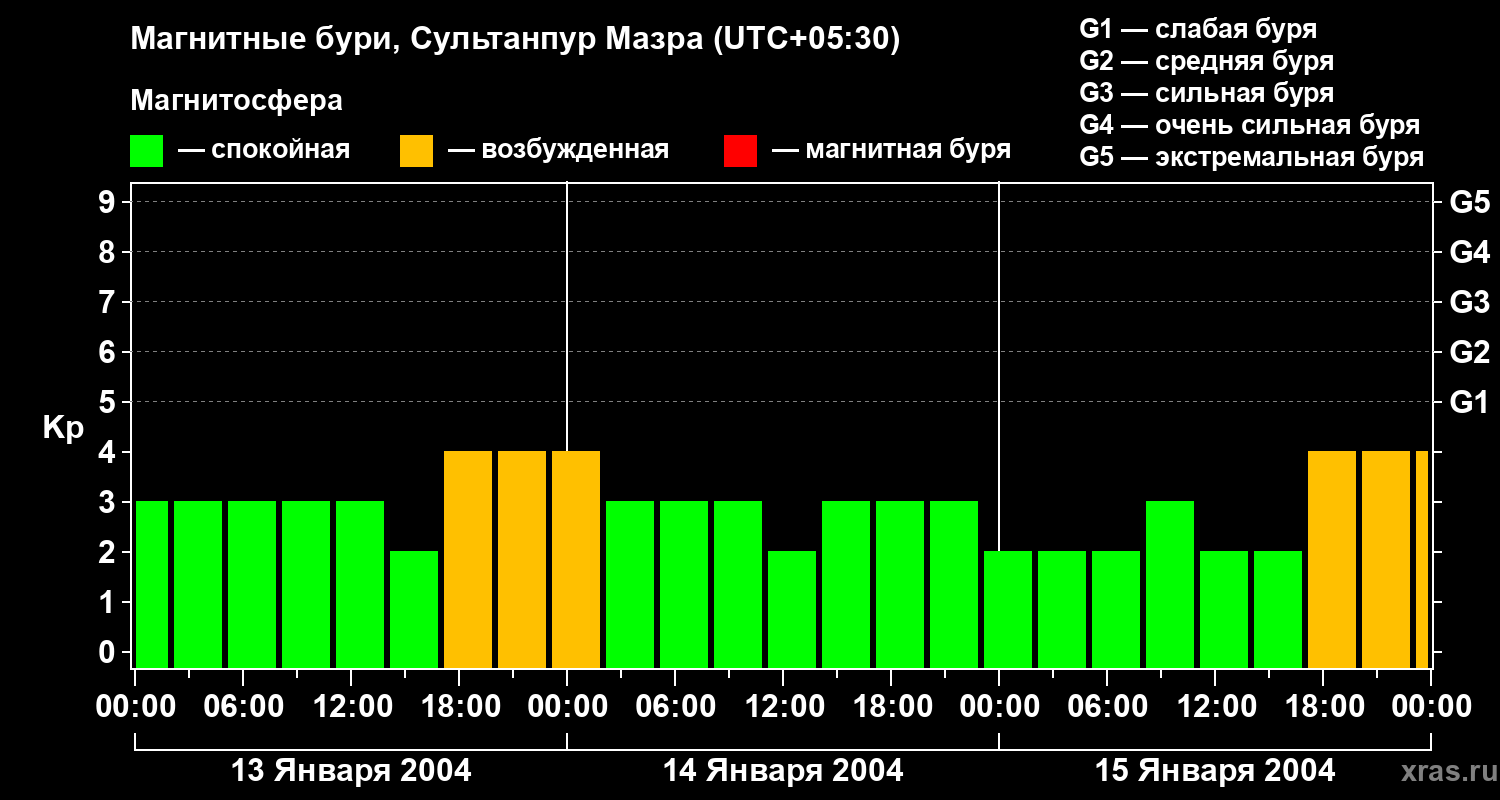Click the 06:00 time label for 13 Января
This screenshot has width=1500, height=800.
pos(243,706)
